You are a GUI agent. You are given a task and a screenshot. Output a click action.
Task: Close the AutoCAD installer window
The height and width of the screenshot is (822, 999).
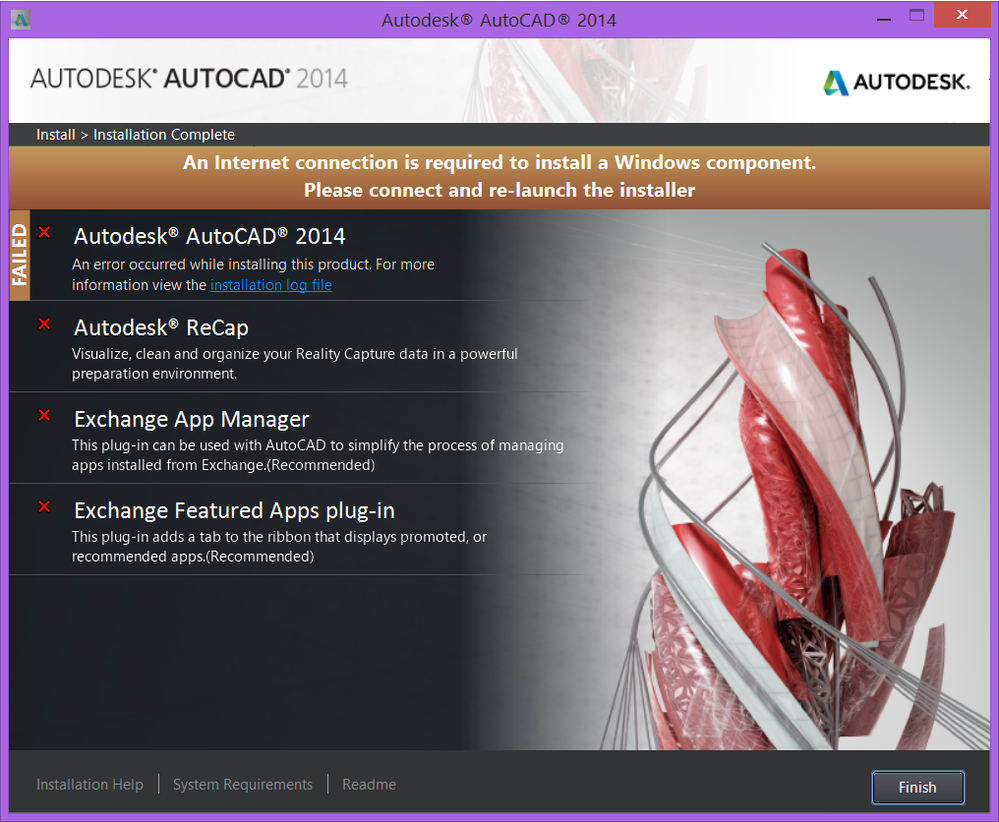tap(962, 15)
